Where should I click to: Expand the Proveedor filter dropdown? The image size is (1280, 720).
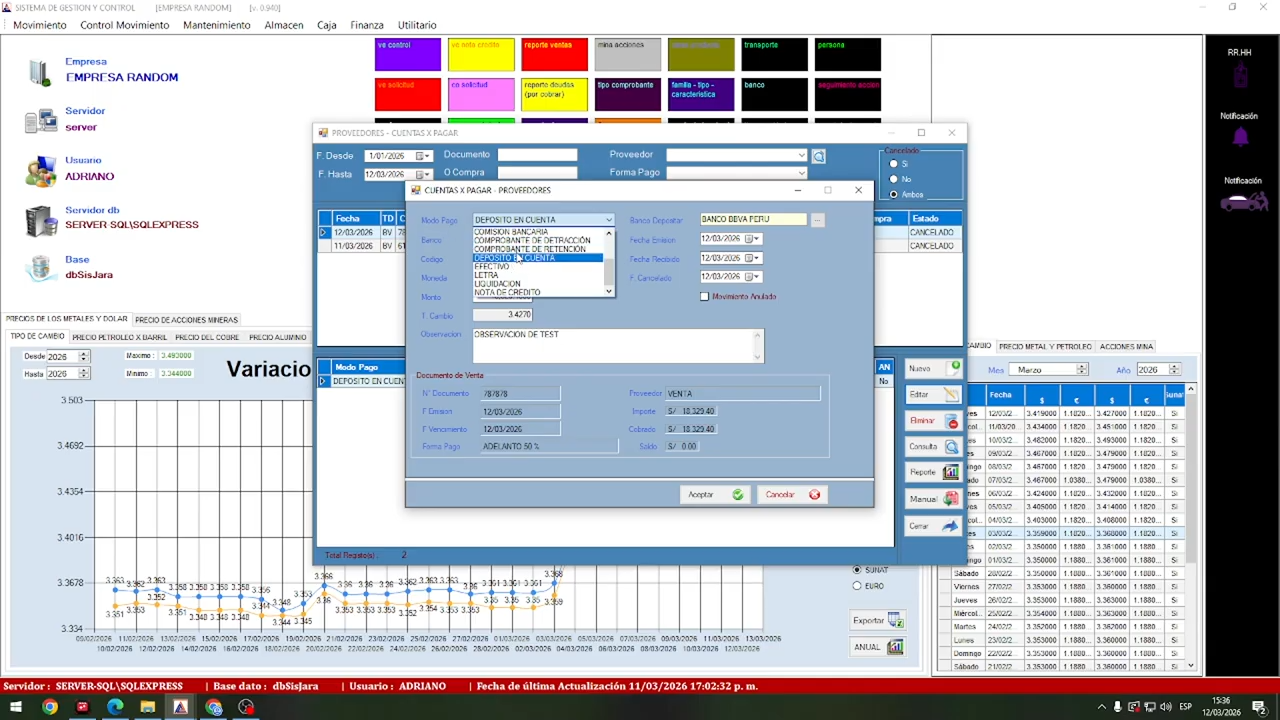pyautogui.click(x=801, y=155)
